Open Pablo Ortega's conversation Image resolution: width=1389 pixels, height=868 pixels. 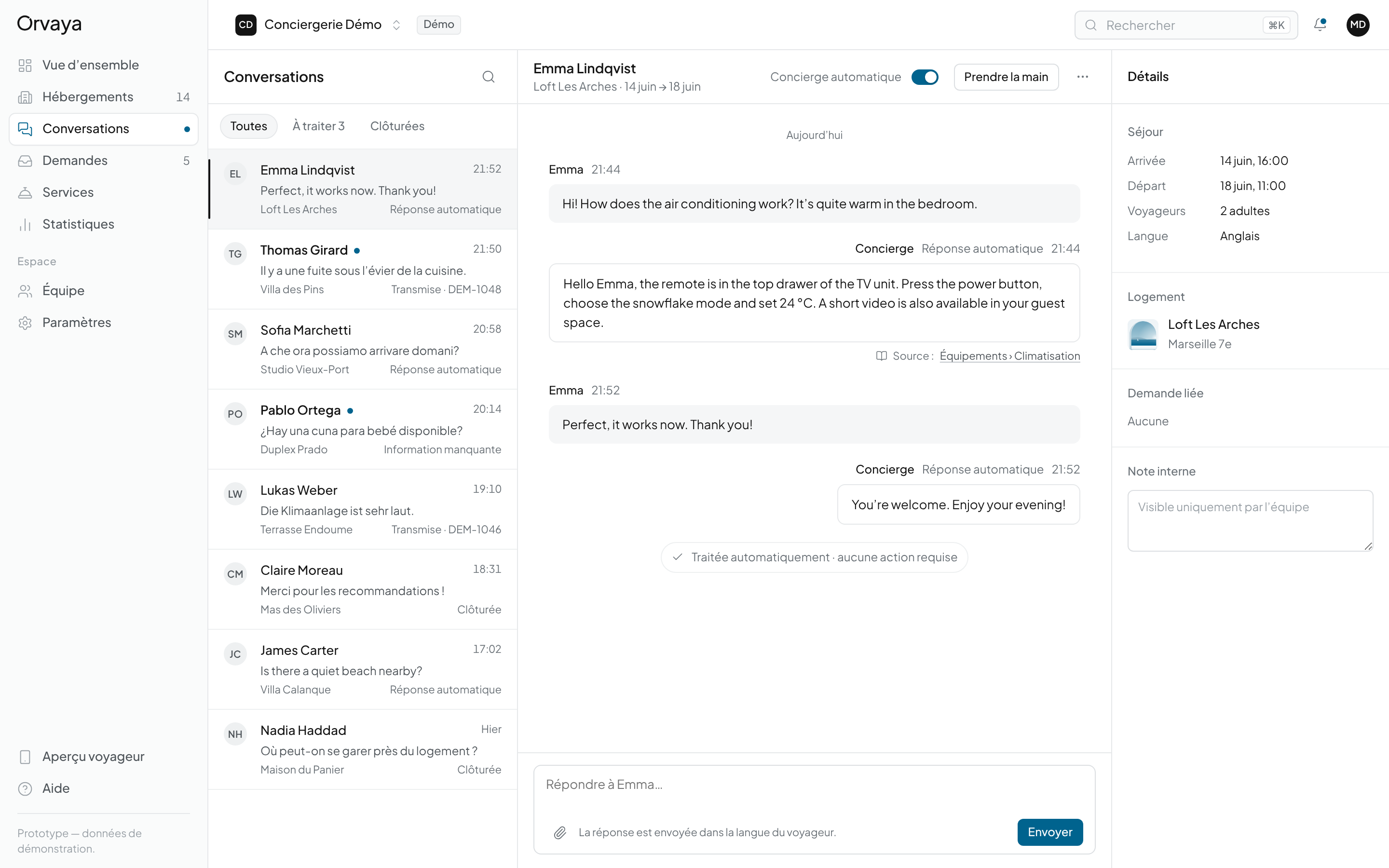(363, 429)
